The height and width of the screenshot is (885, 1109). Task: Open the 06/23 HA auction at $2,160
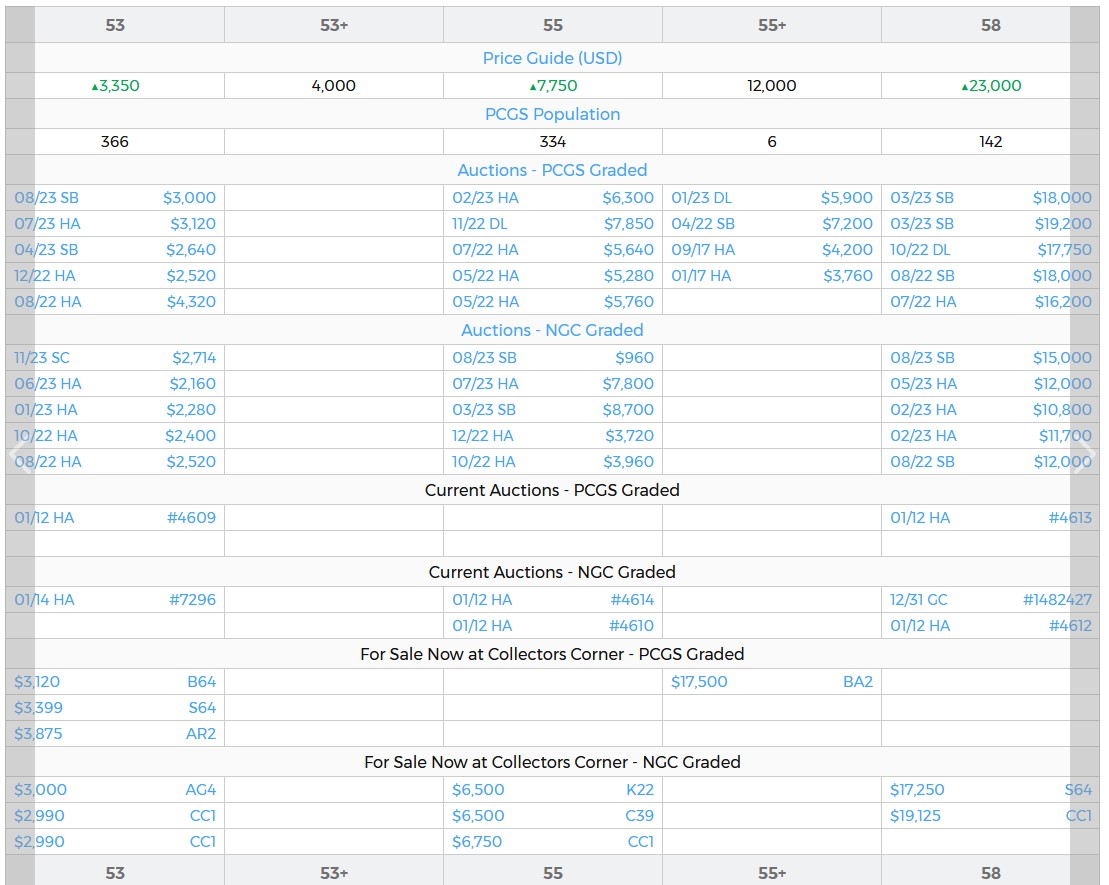[115, 383]
